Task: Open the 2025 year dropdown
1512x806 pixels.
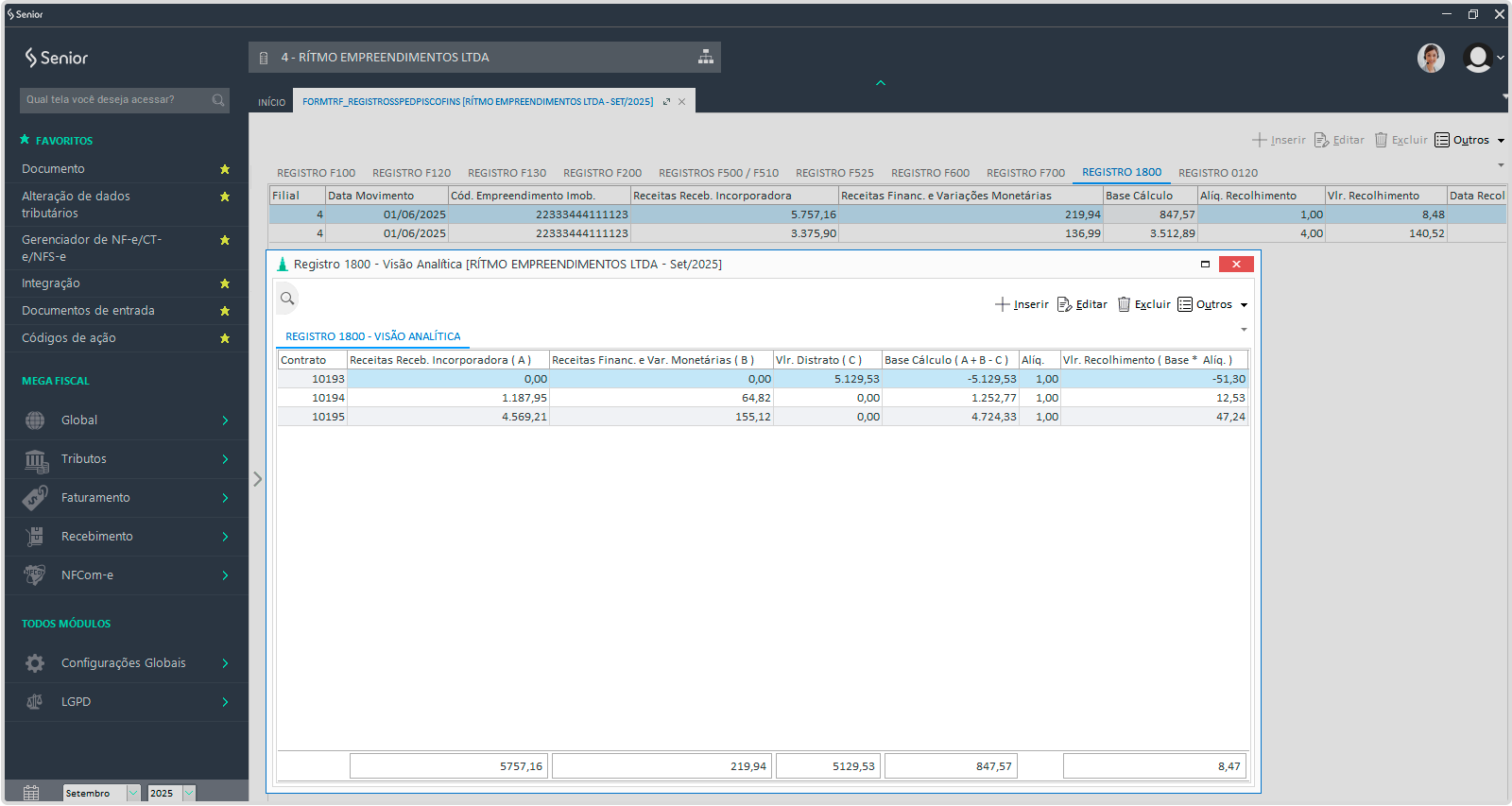Action: tap(189, 793)
